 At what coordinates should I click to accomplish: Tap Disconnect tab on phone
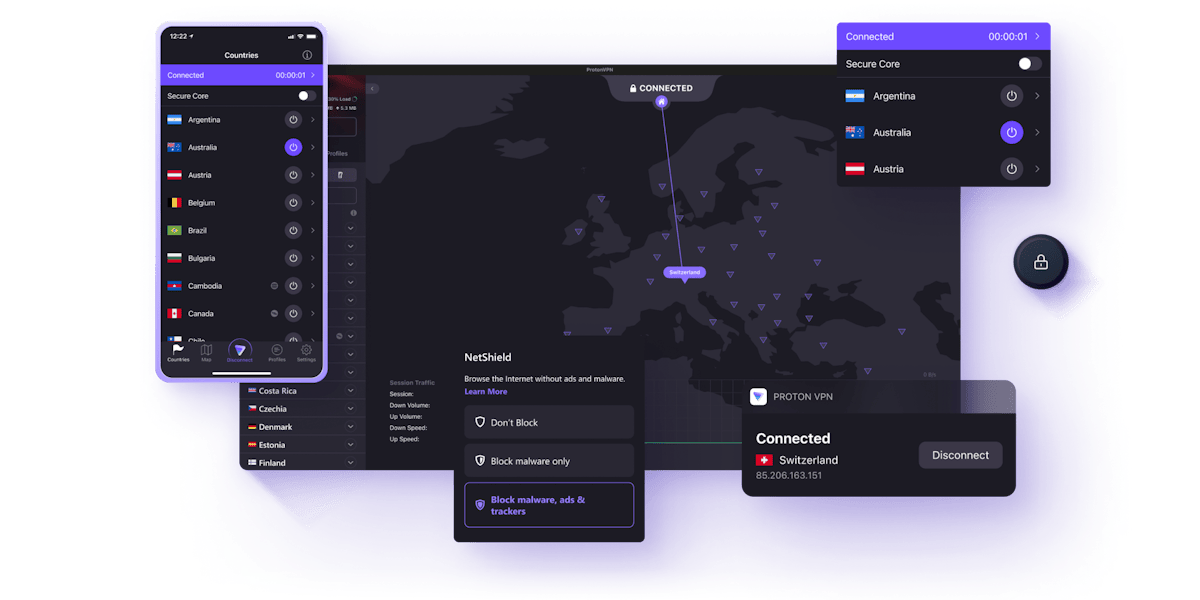click(240, 351)
